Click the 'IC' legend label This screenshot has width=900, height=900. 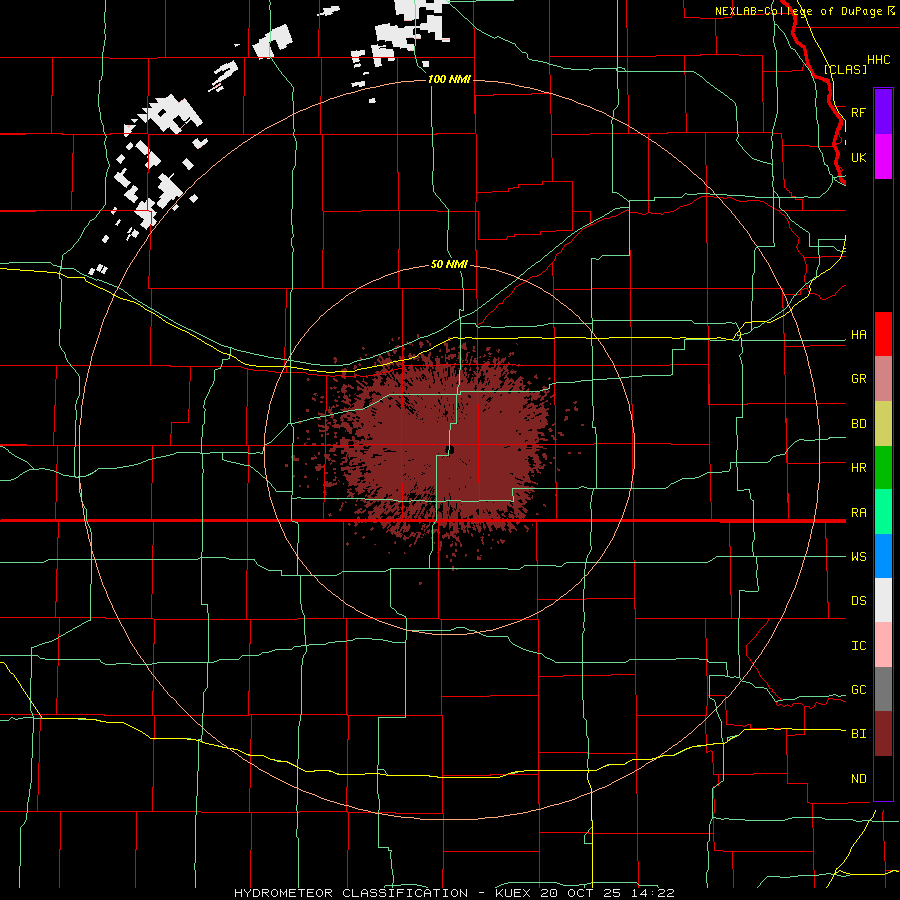859,646
